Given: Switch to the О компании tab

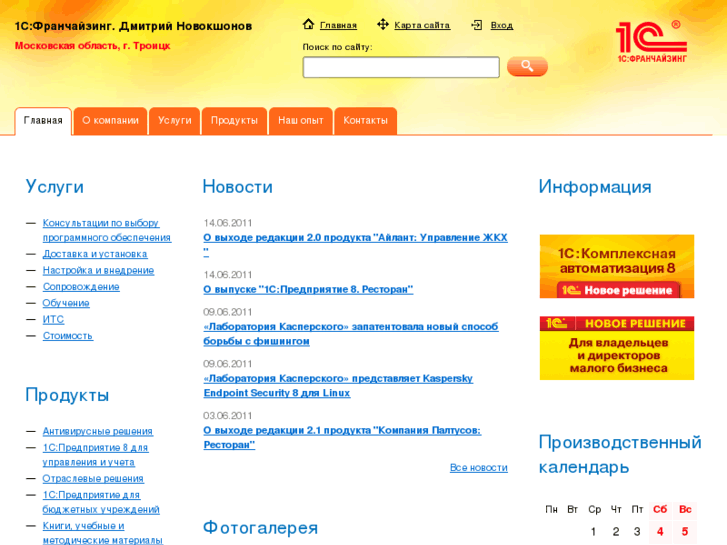Looking at the screenshot, I should [x=110, y=121].
